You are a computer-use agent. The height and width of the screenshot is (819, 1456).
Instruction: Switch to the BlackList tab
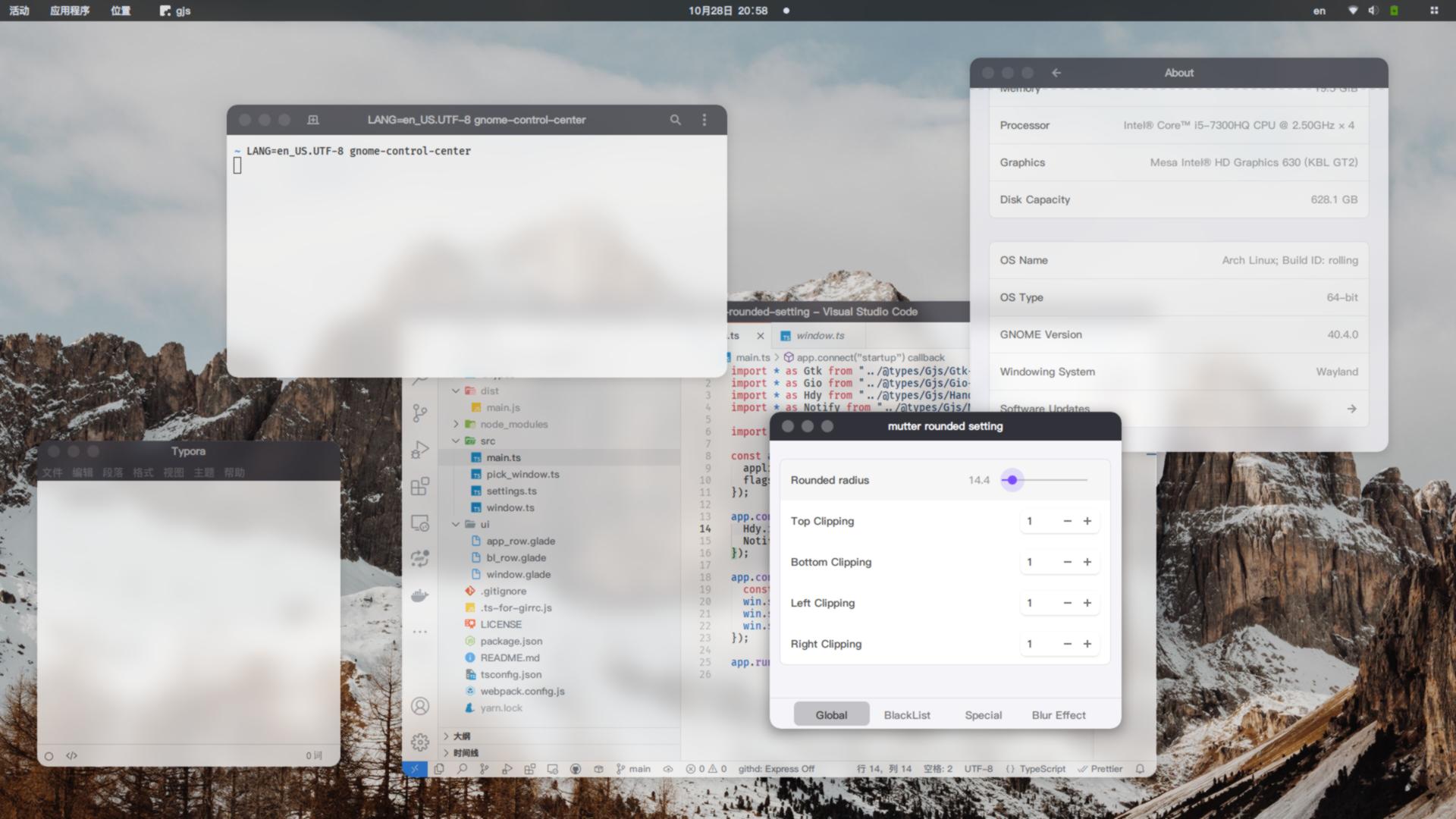tap(907, 715)
